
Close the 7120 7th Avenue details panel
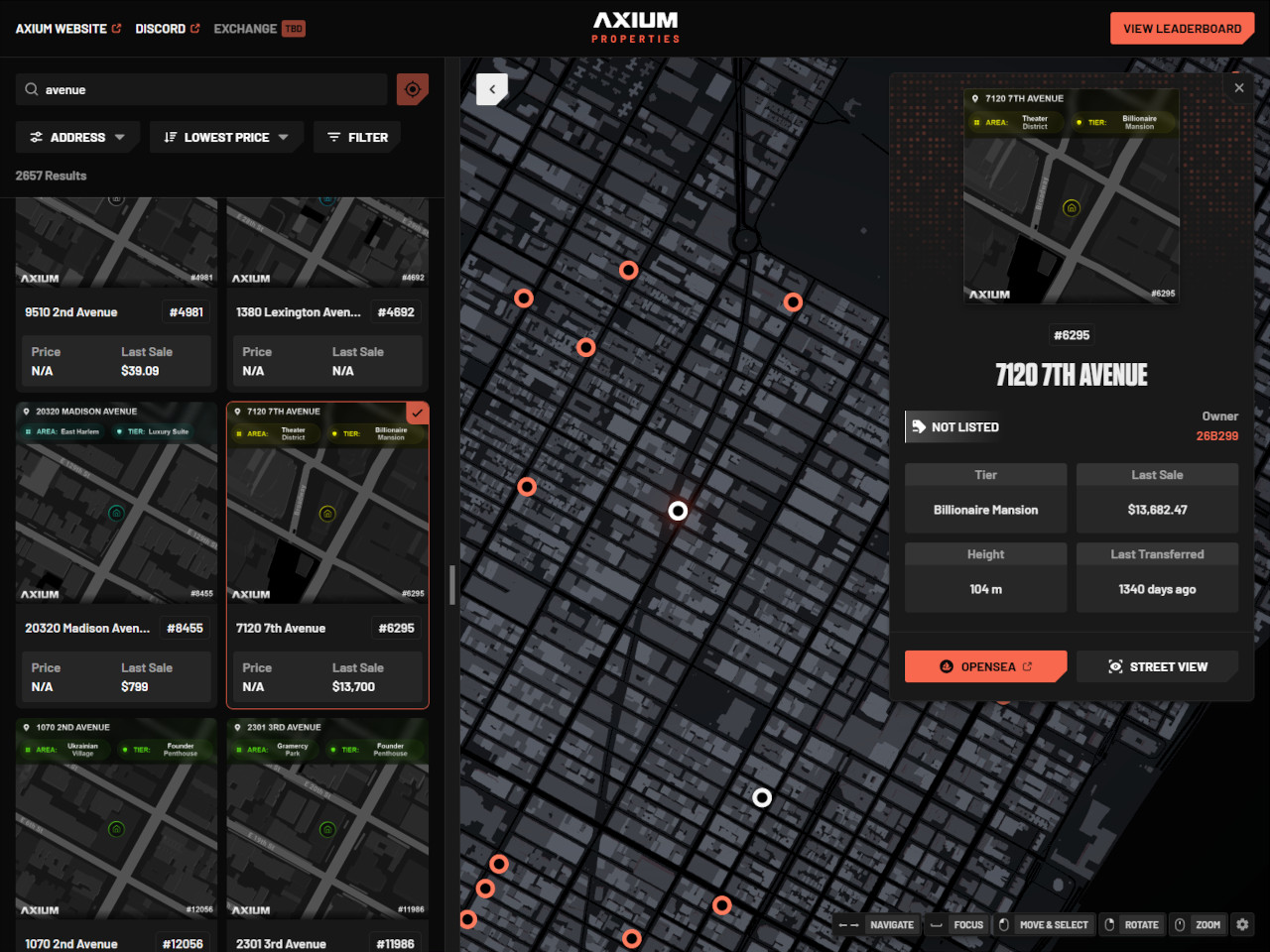tap(1239, 88)
